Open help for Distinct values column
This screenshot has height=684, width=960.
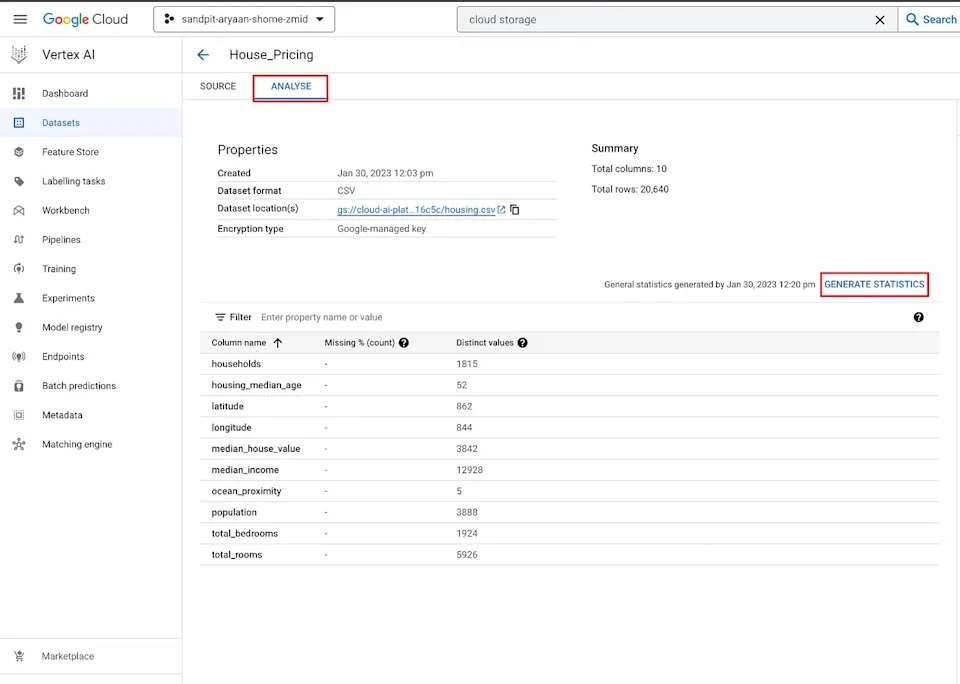pos(522,343)
